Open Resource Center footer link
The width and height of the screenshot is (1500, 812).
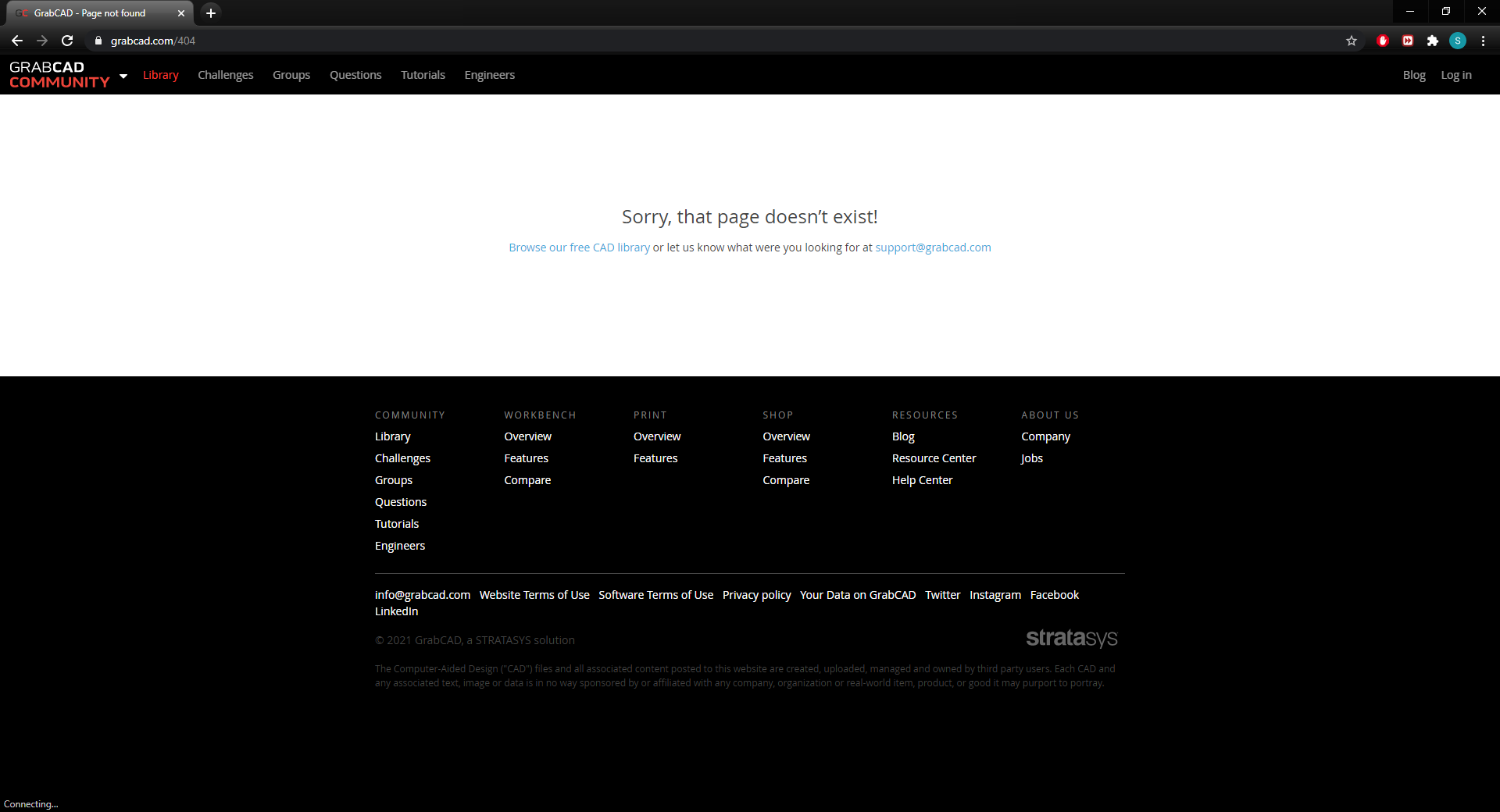[x=934, y=458]
